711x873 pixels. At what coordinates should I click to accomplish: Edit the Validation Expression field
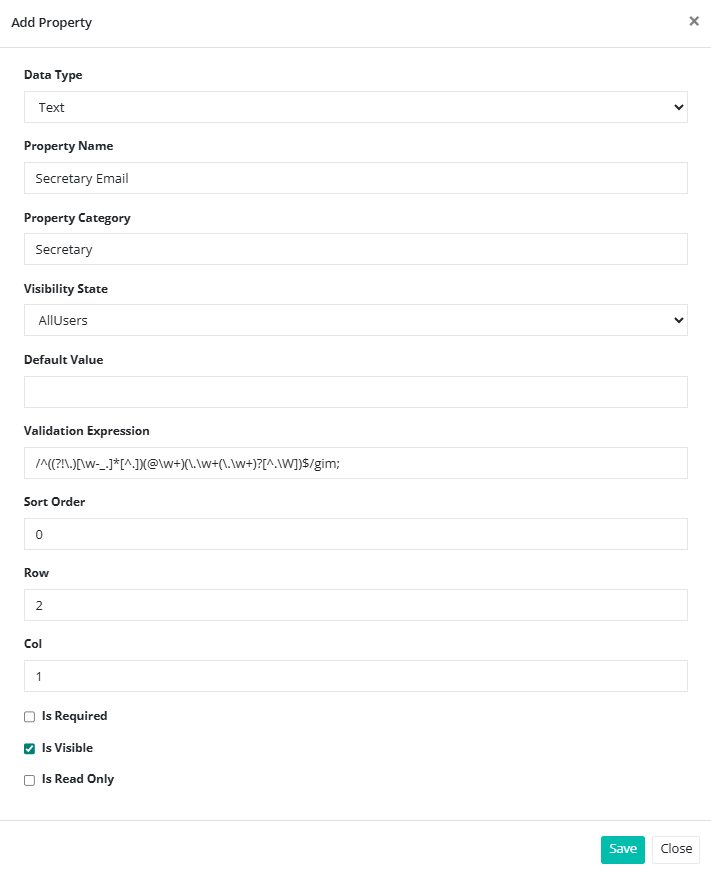tap(355, 463)
